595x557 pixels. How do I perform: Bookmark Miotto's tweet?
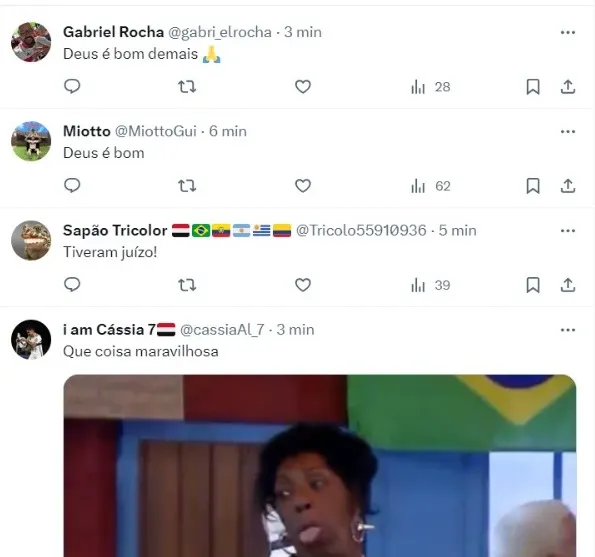tap(533, 186)
